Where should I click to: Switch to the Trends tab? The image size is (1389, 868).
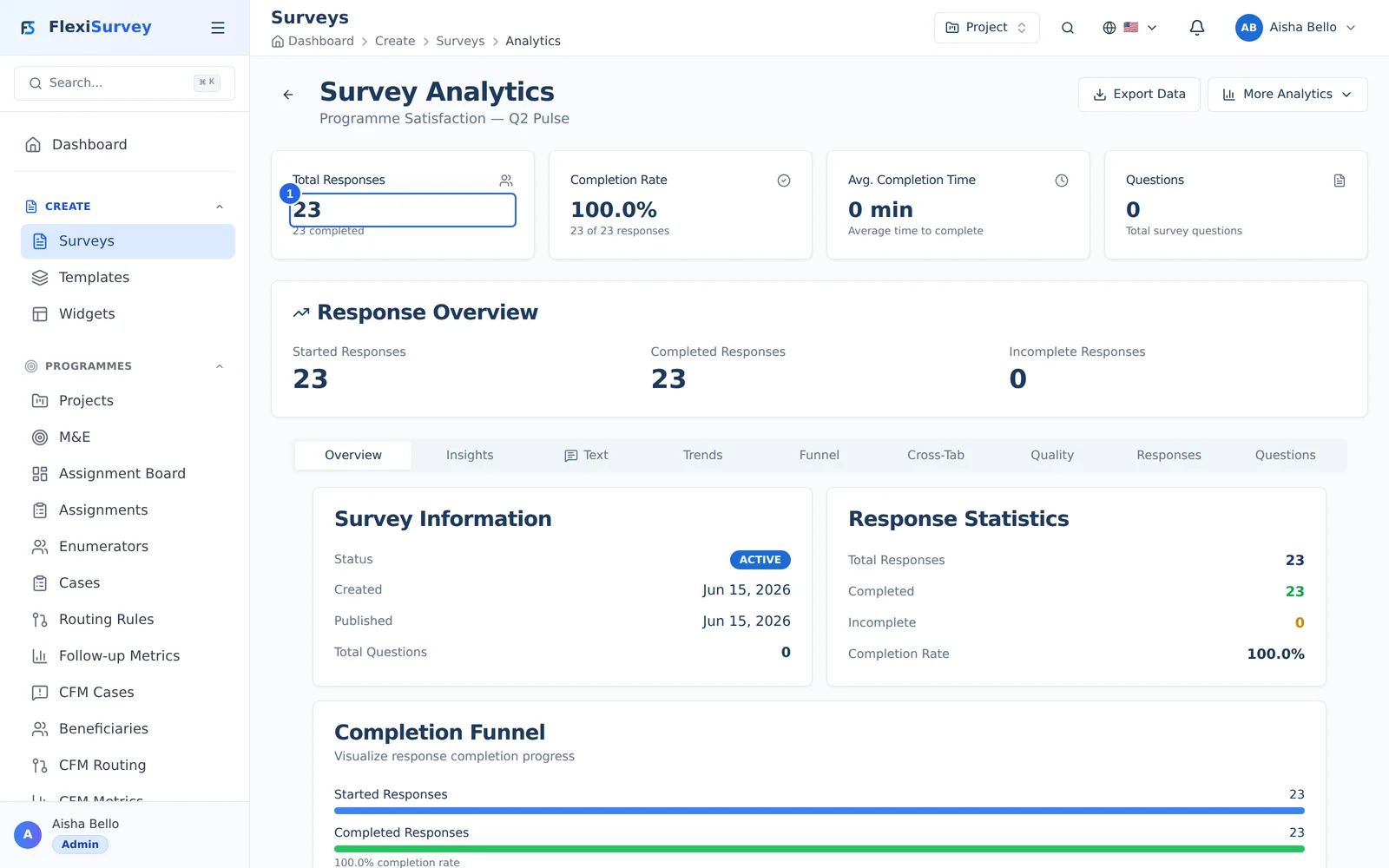pos(702,456)
